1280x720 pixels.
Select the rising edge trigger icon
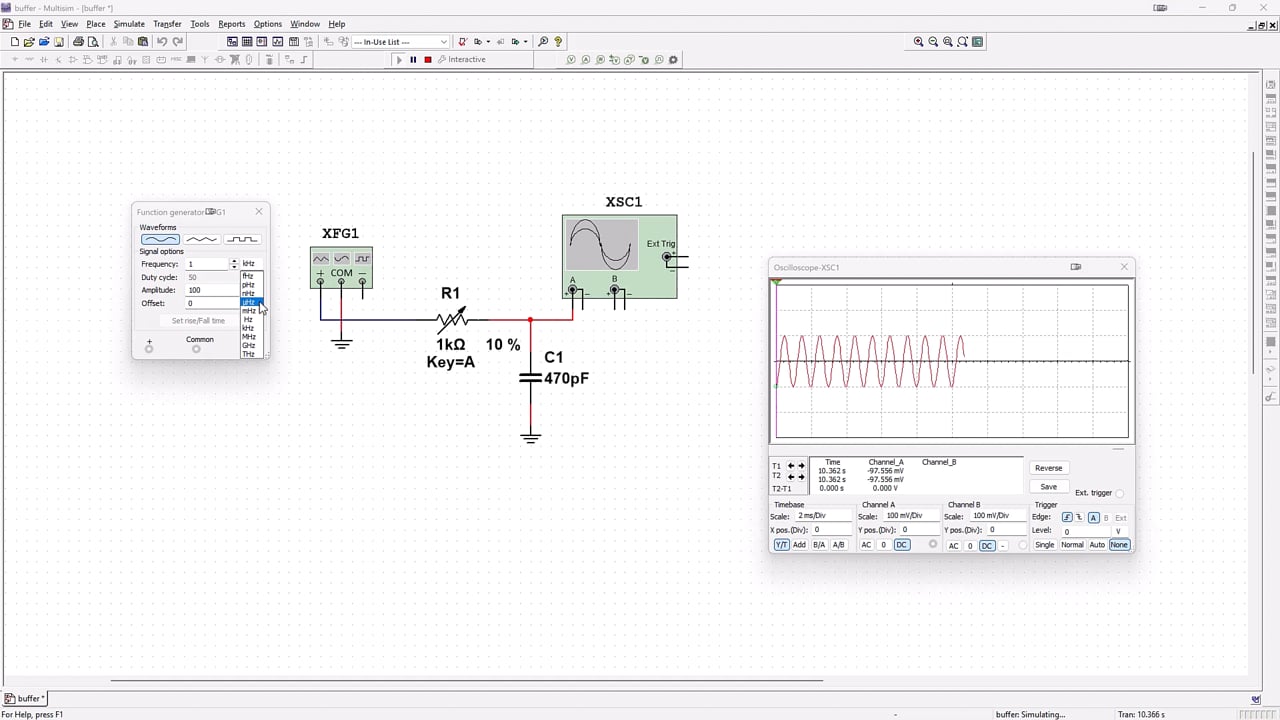pyautogui.click(x=1067, y=518)
